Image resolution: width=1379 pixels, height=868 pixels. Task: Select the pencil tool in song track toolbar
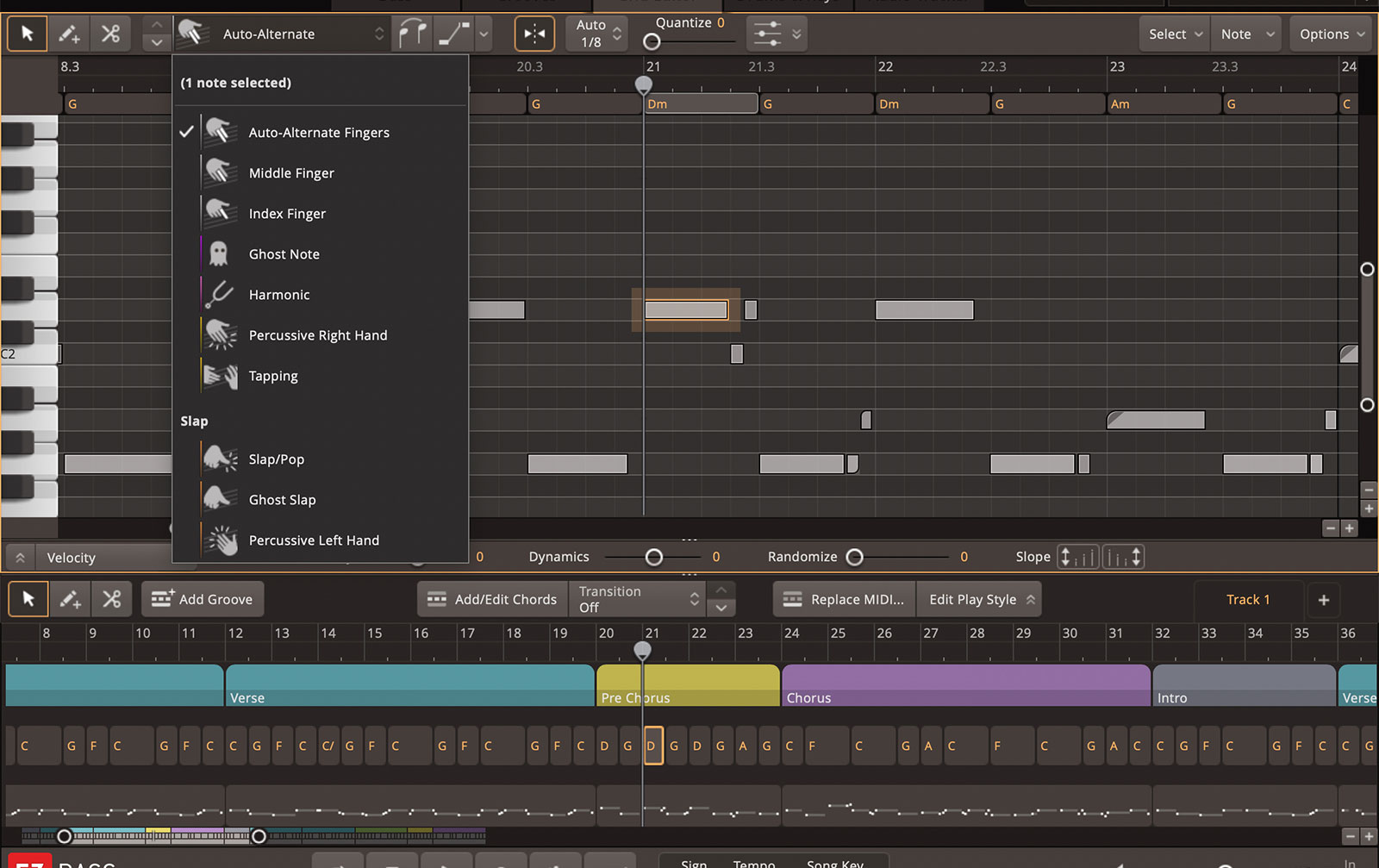coord(69,599)
